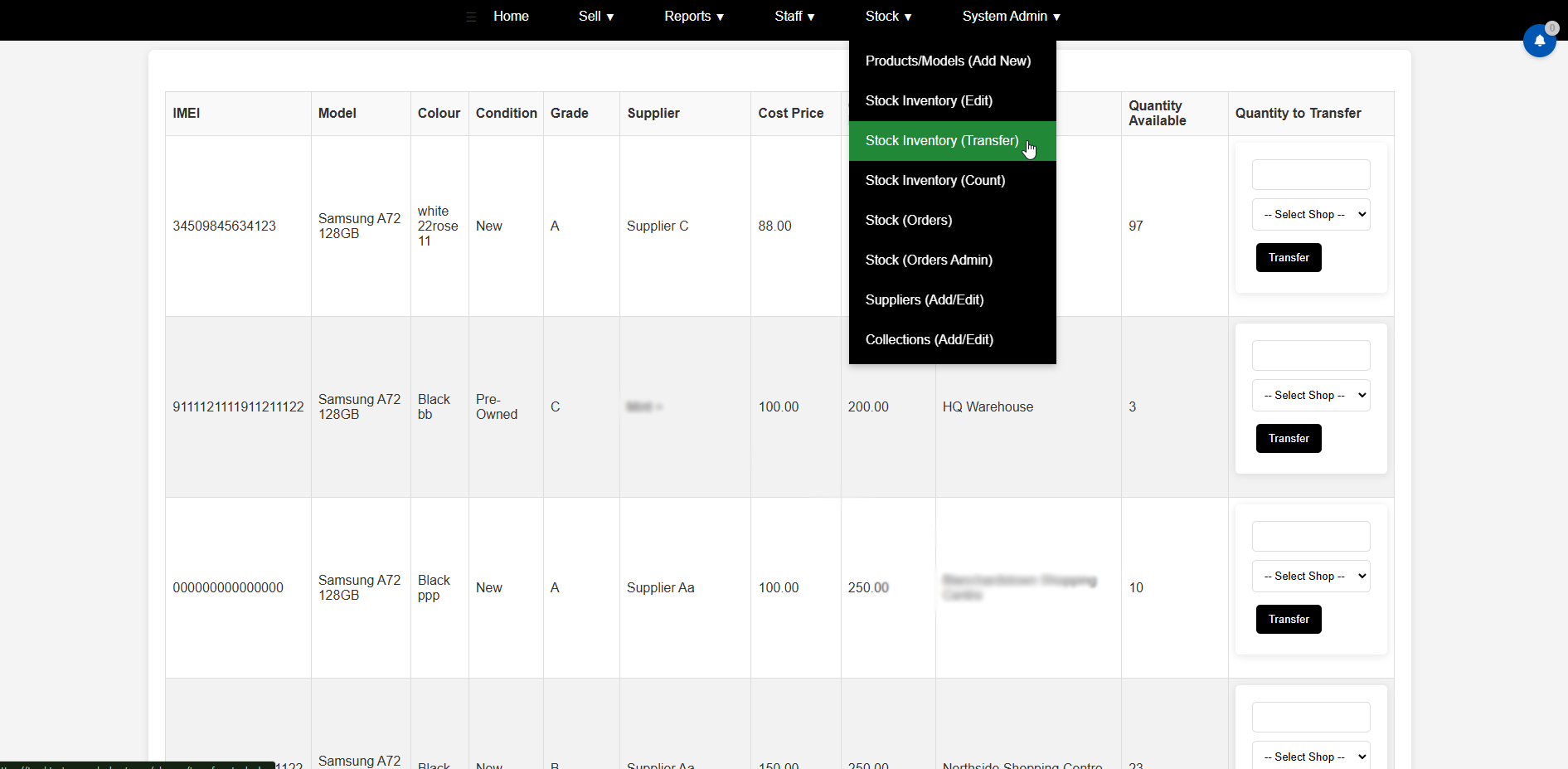This screenshot has width=1568, height=769.
Task: Select Stock Inventory (Transfer)
Action: point(953,140)
